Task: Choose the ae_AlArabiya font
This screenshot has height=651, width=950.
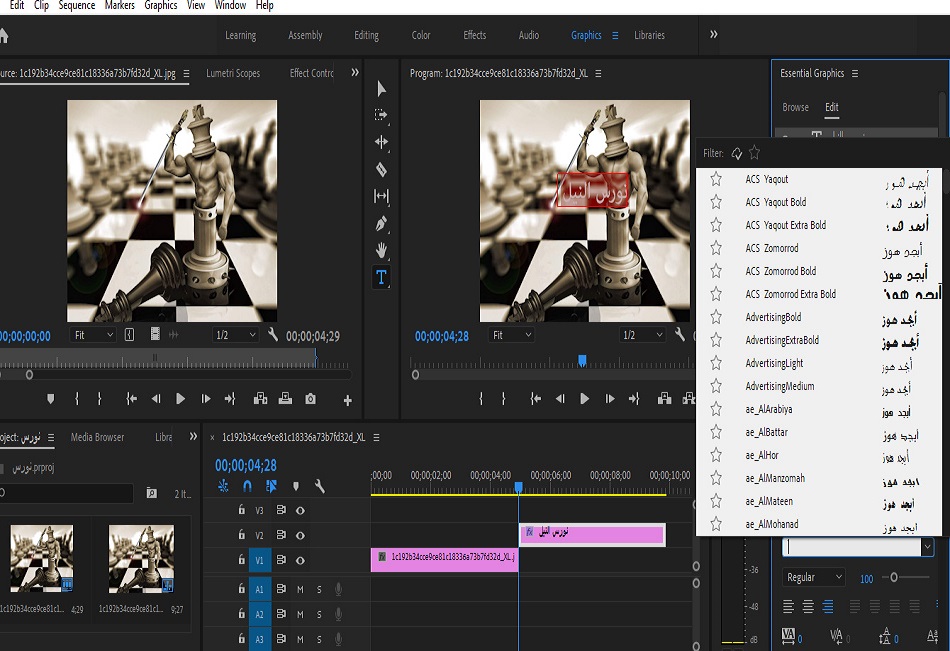Action: click(769, 409)
